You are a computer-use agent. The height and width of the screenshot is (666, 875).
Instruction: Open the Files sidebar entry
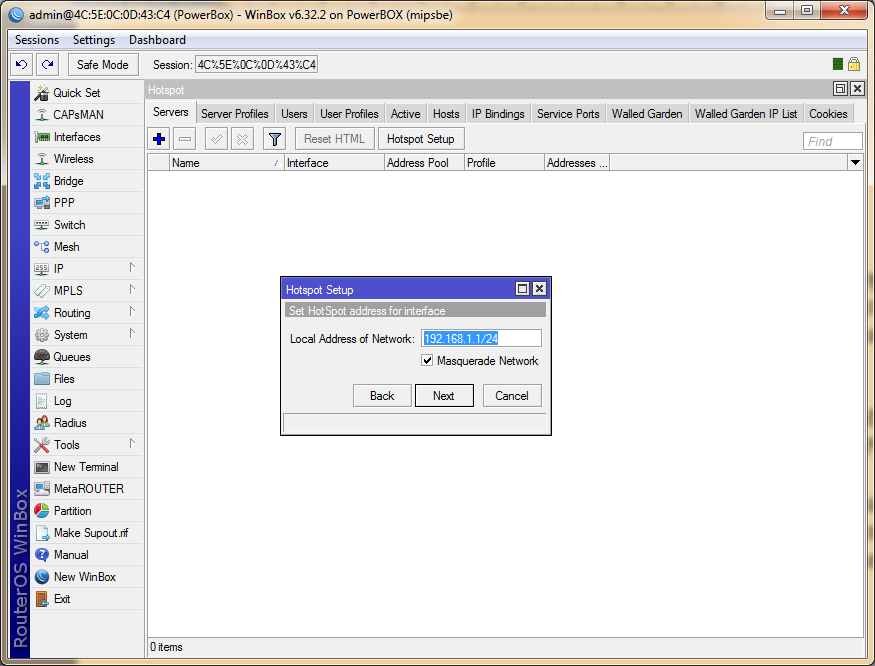64,379
